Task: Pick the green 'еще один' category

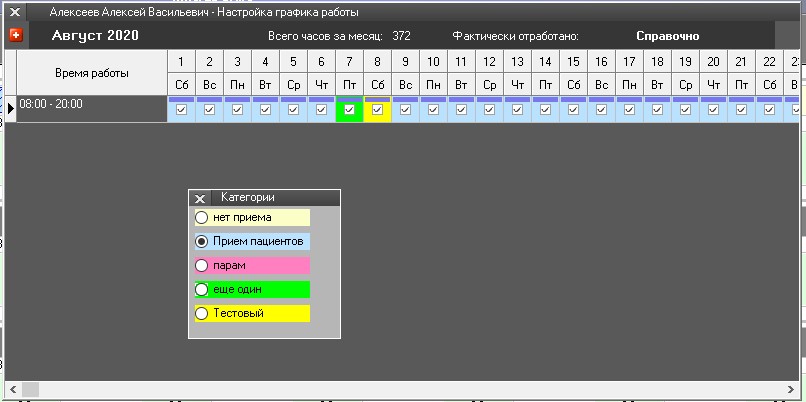Action: pyautogui.click(x=201, y=290)
